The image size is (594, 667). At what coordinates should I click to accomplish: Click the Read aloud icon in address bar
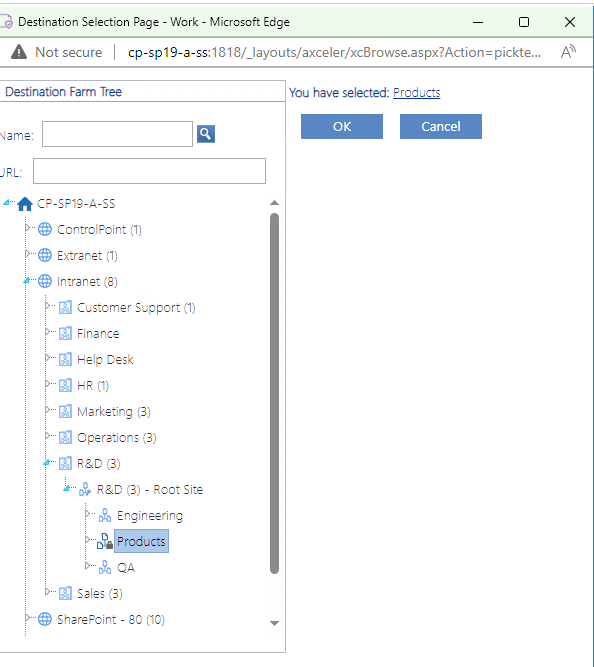tap(568, 52)
